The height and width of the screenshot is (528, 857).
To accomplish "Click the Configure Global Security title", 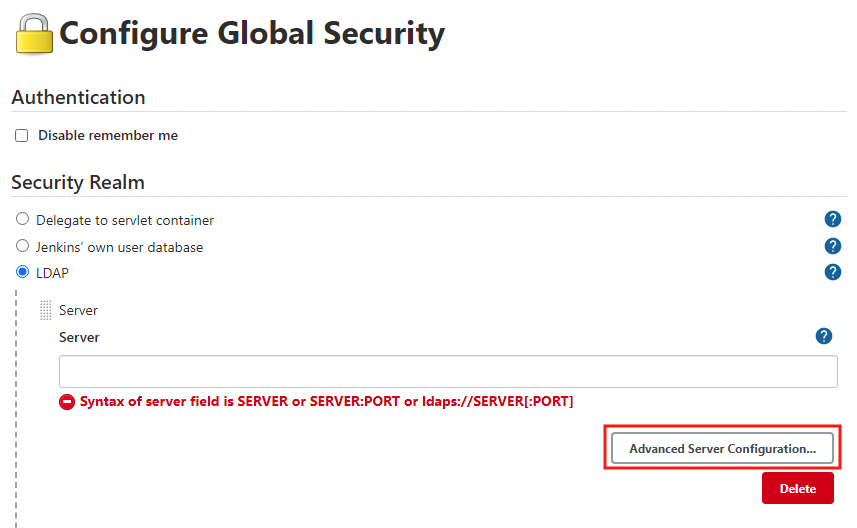I will coord(252,34).
